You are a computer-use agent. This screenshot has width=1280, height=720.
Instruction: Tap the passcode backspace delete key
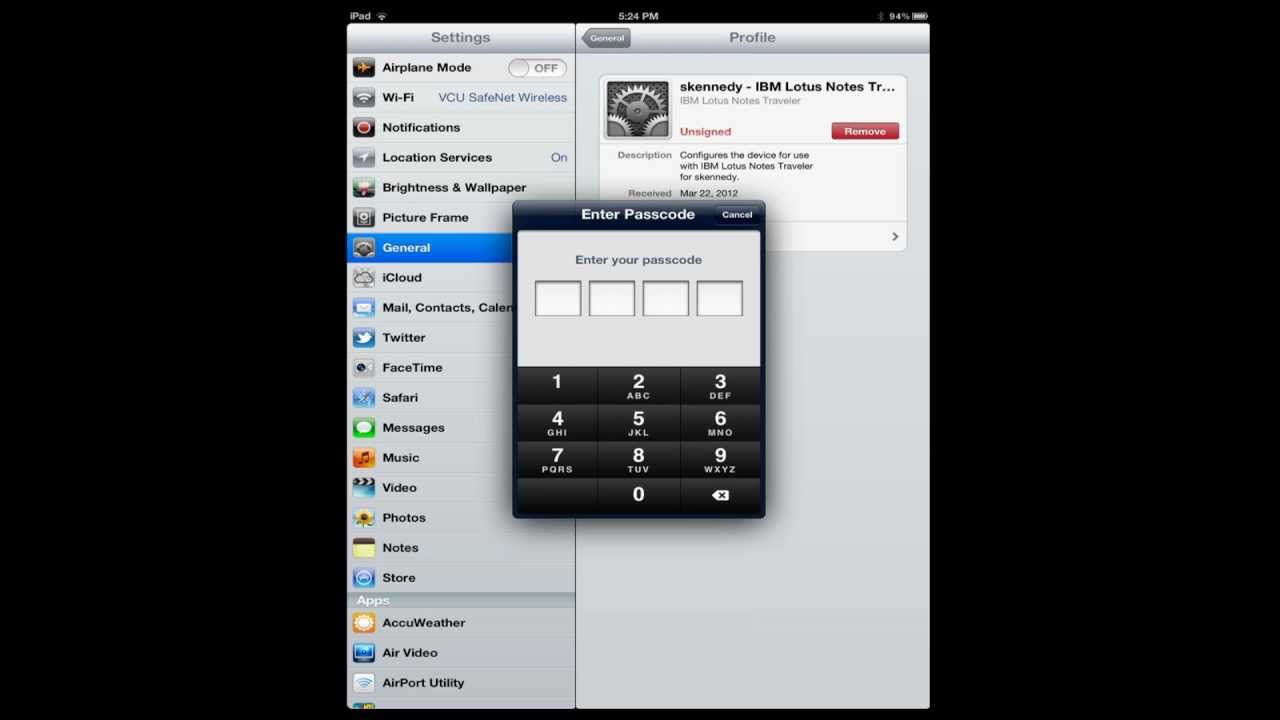click(720, 496)
